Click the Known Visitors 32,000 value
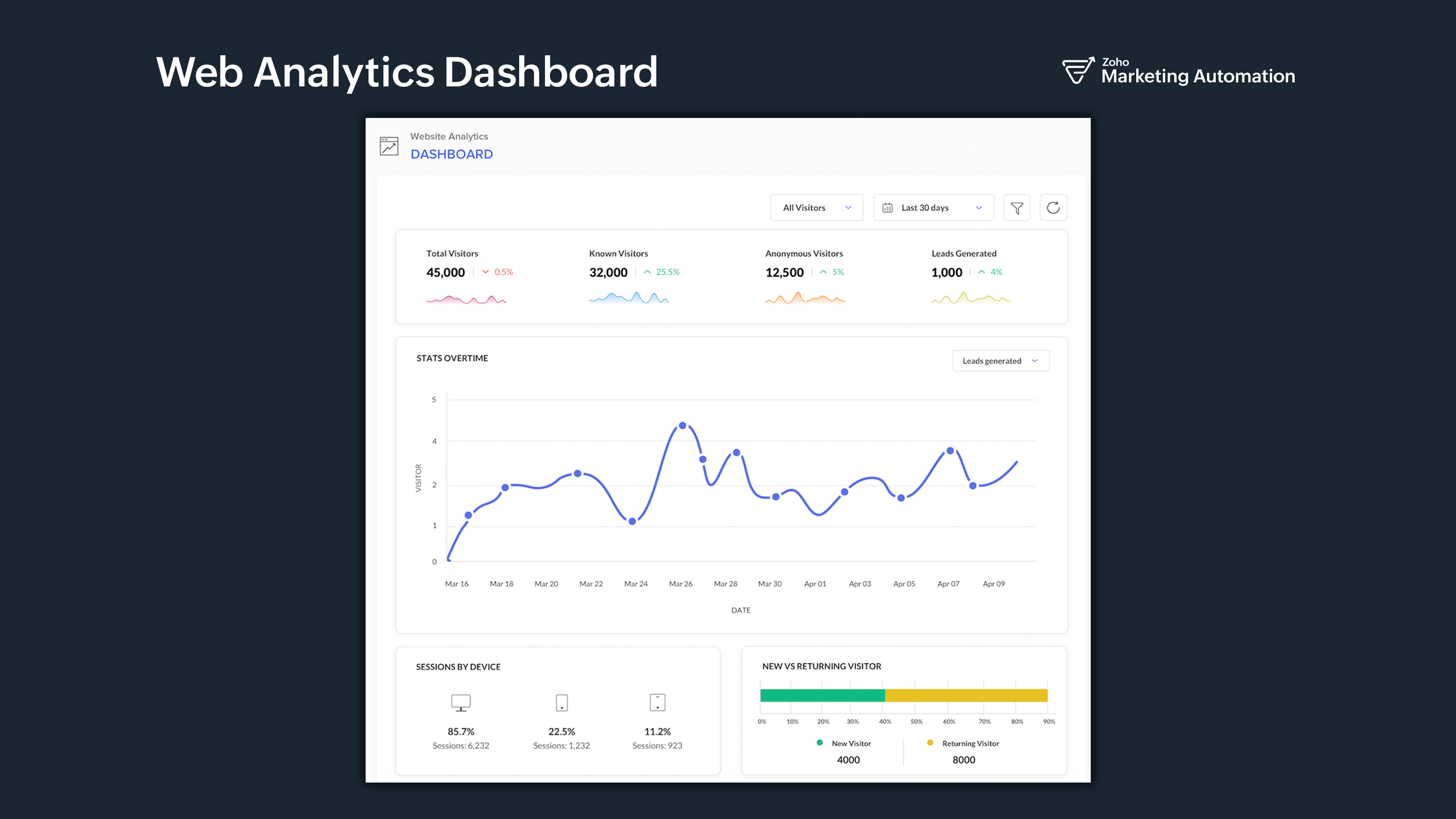 point(608,272)
